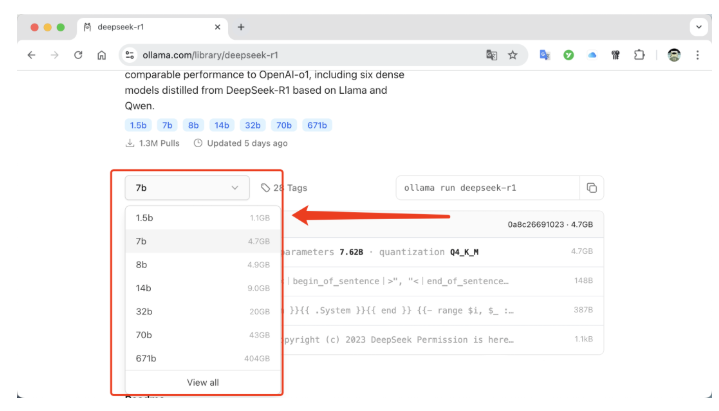Click the 14b blue tag
This screenshot has height=411, width=719.
[x=222, y=125]
